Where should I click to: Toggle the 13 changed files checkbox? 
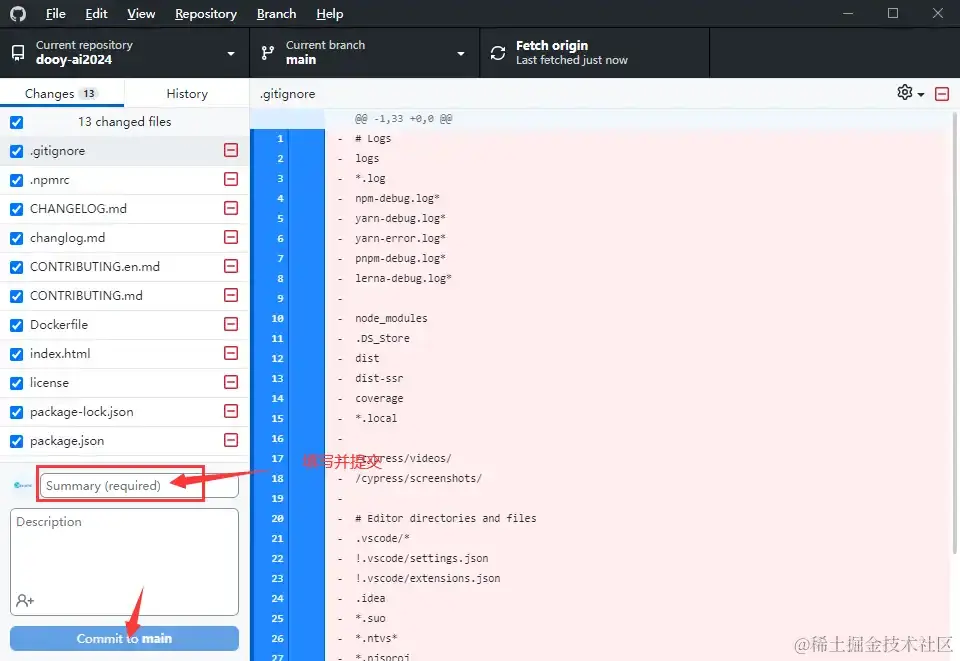(x=17, y=122)
